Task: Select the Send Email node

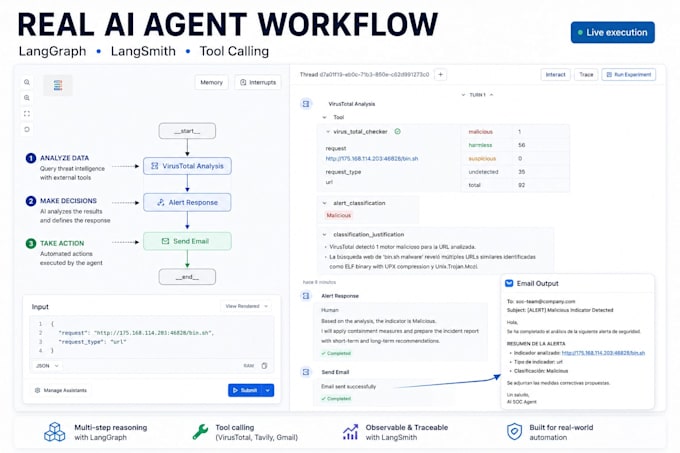Action: point(187,241)
